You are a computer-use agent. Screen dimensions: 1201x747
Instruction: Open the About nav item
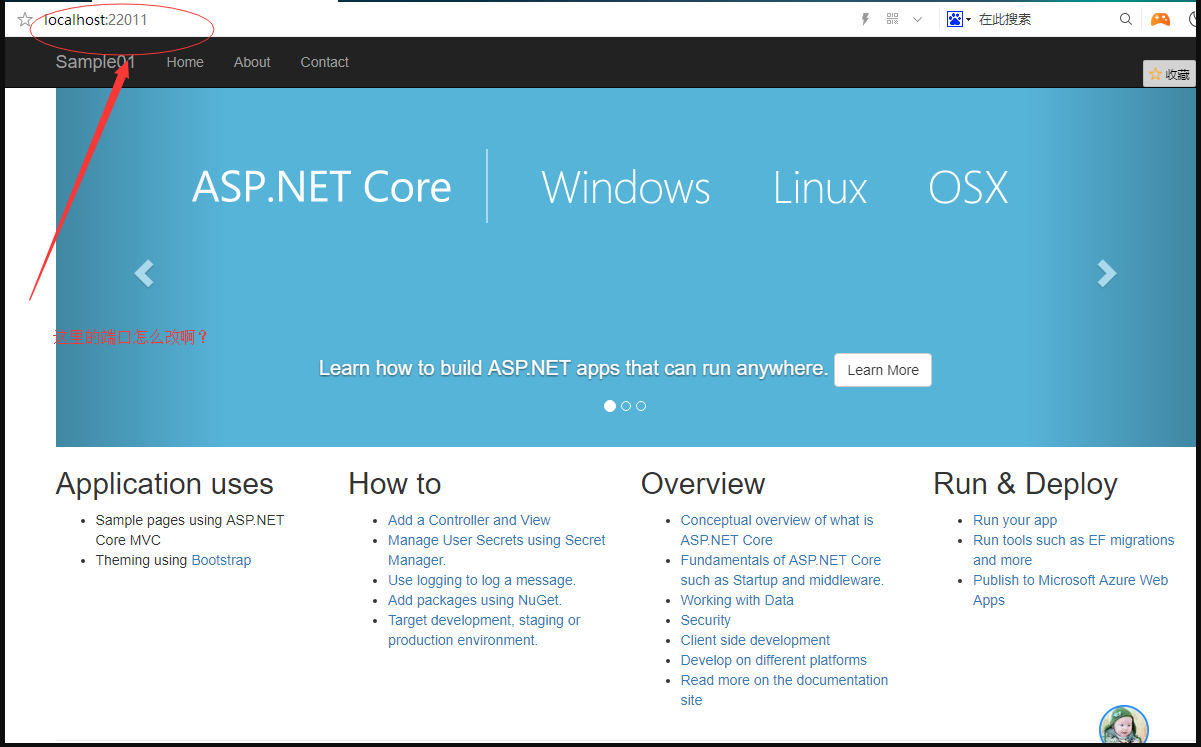tap(252, 62)
